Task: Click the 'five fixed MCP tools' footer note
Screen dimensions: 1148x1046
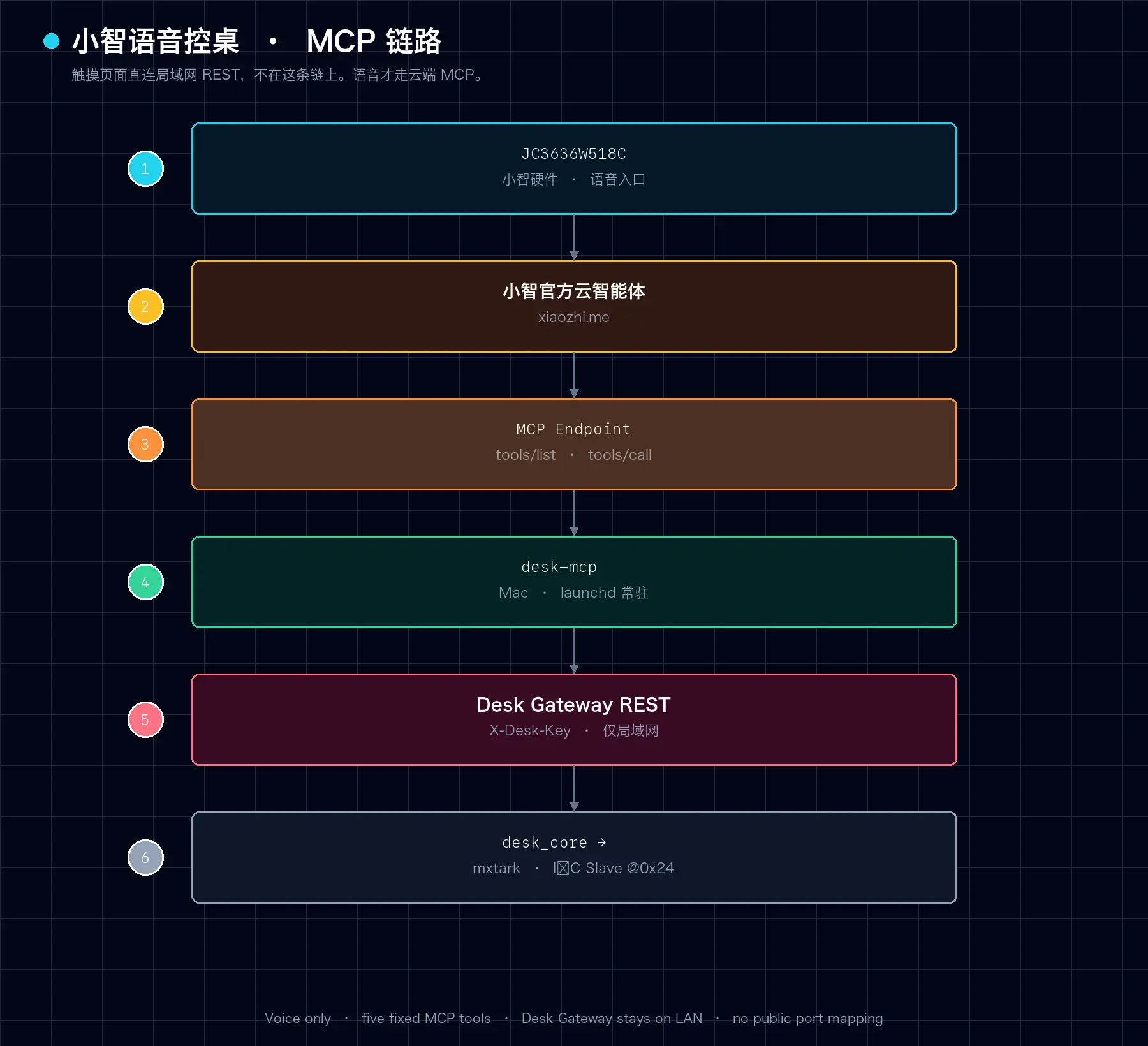Action: [426, 1019]
